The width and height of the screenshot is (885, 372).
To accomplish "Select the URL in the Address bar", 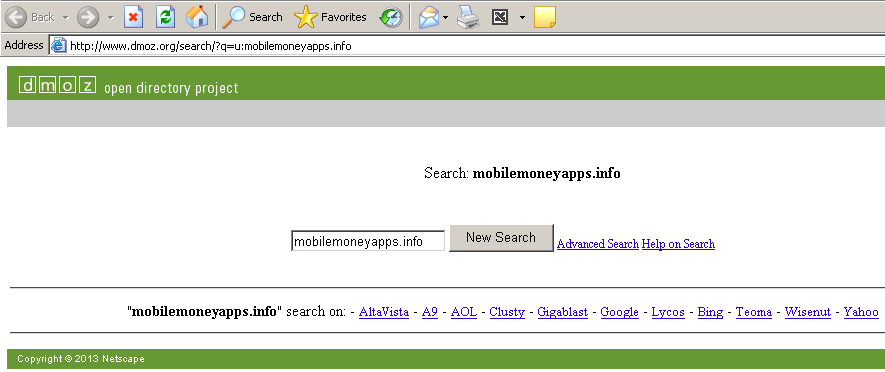I will pos(211,46).
